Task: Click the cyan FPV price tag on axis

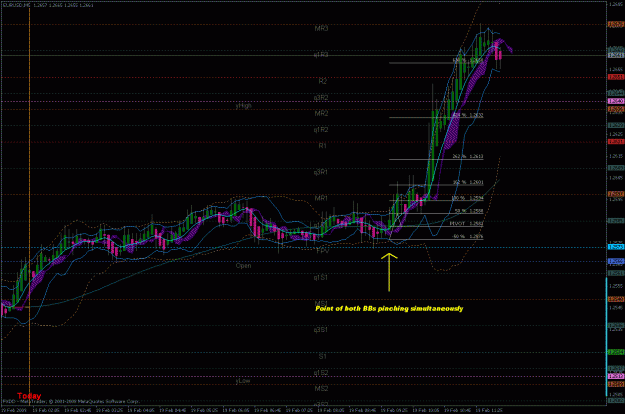Action: 616,247
